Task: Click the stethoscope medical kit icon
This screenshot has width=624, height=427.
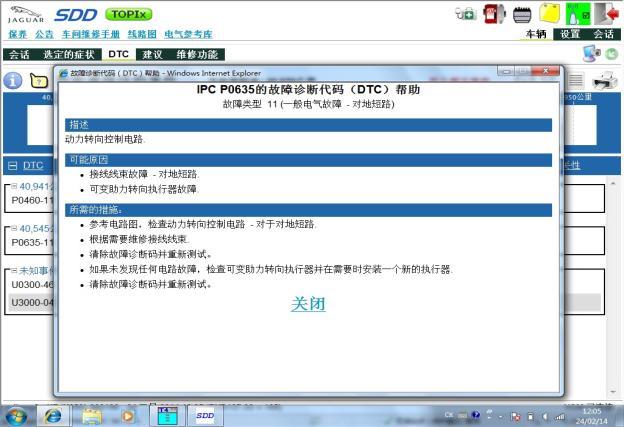Action: coord(466,14)
